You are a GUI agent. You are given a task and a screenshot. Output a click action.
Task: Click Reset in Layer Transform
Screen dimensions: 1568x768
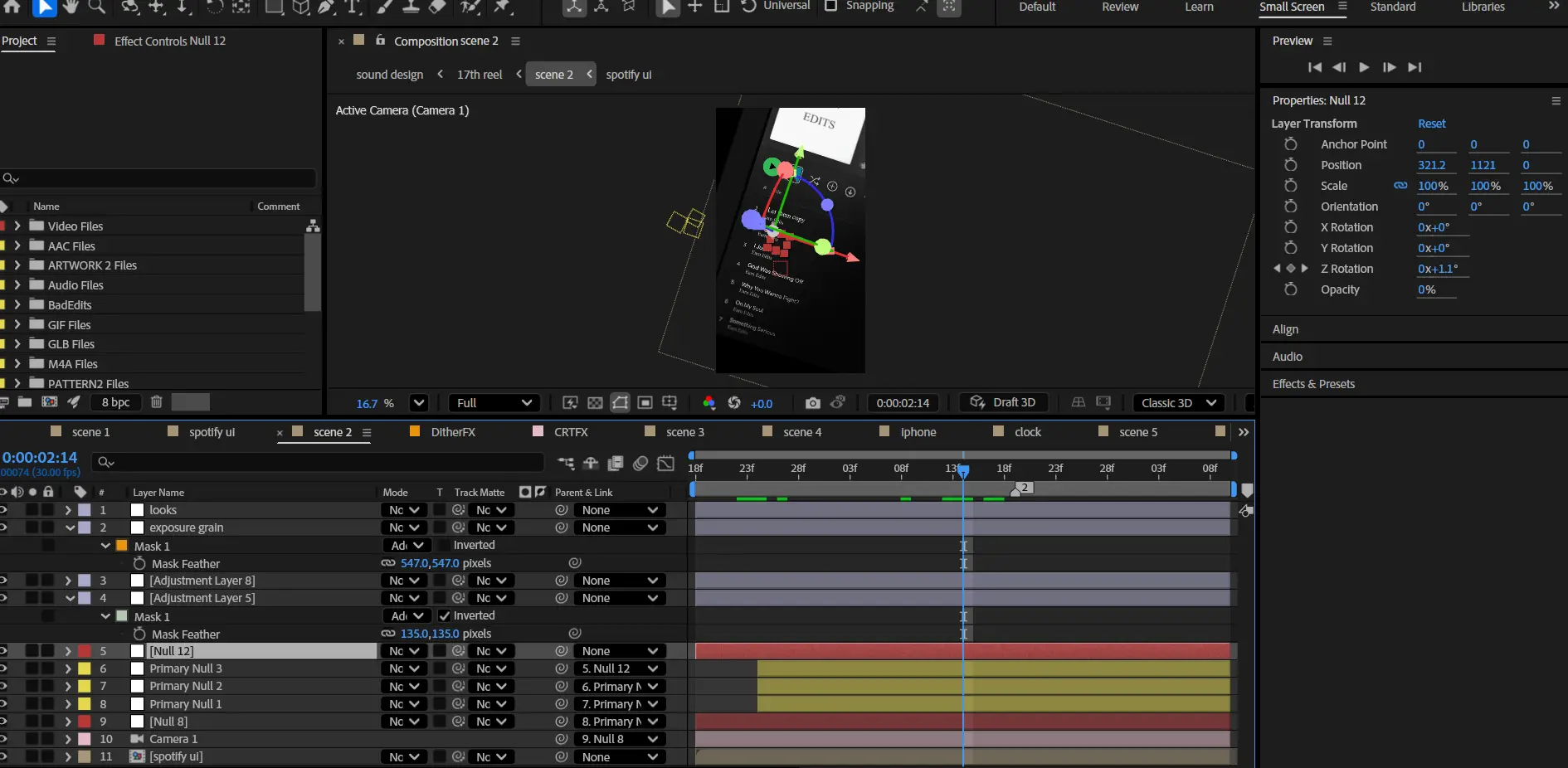click(1431, 124)
